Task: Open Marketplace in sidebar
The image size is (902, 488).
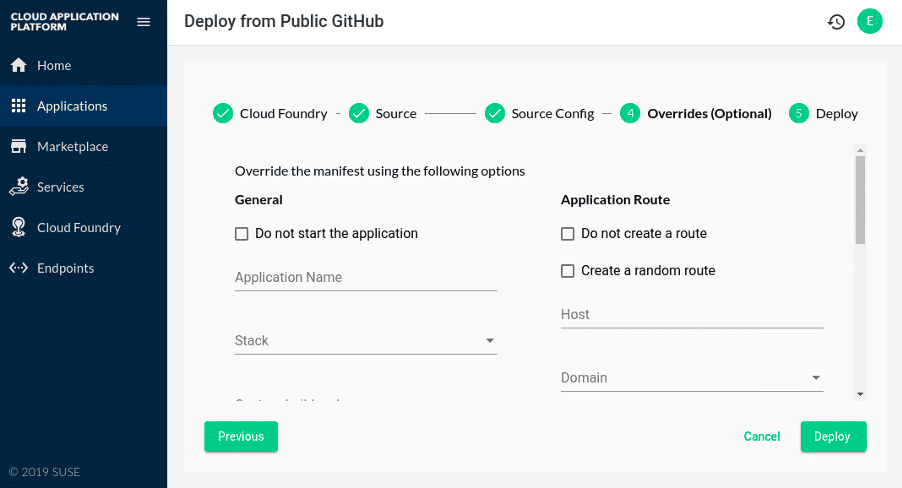Action: click(83, 146)
